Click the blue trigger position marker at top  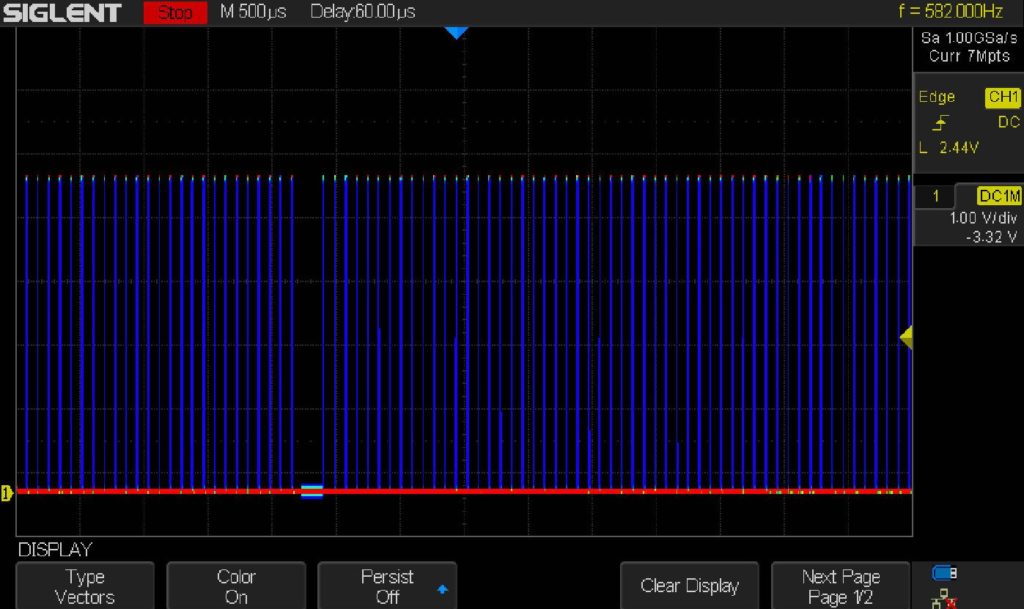(x=457, y=33)
